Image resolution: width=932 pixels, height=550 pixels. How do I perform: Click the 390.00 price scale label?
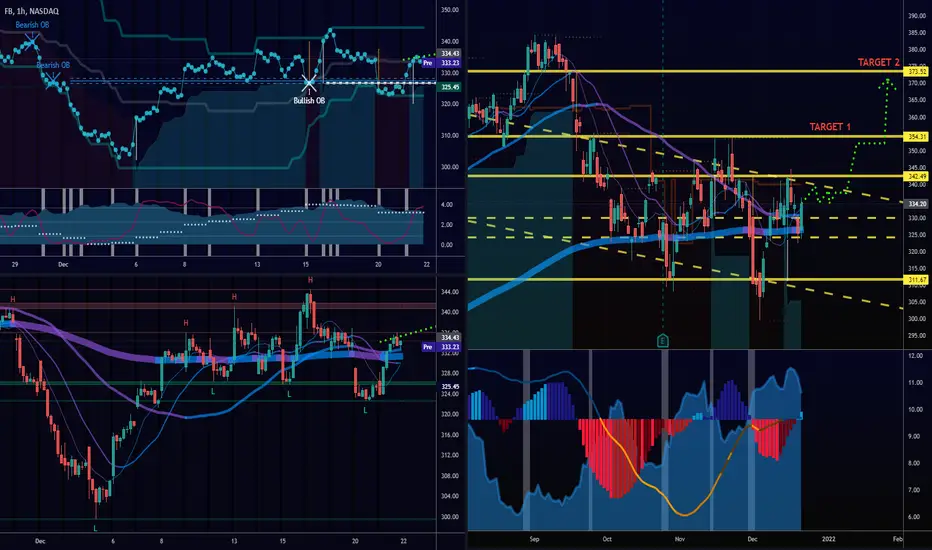pyautogui.click(x=917, y=16)
